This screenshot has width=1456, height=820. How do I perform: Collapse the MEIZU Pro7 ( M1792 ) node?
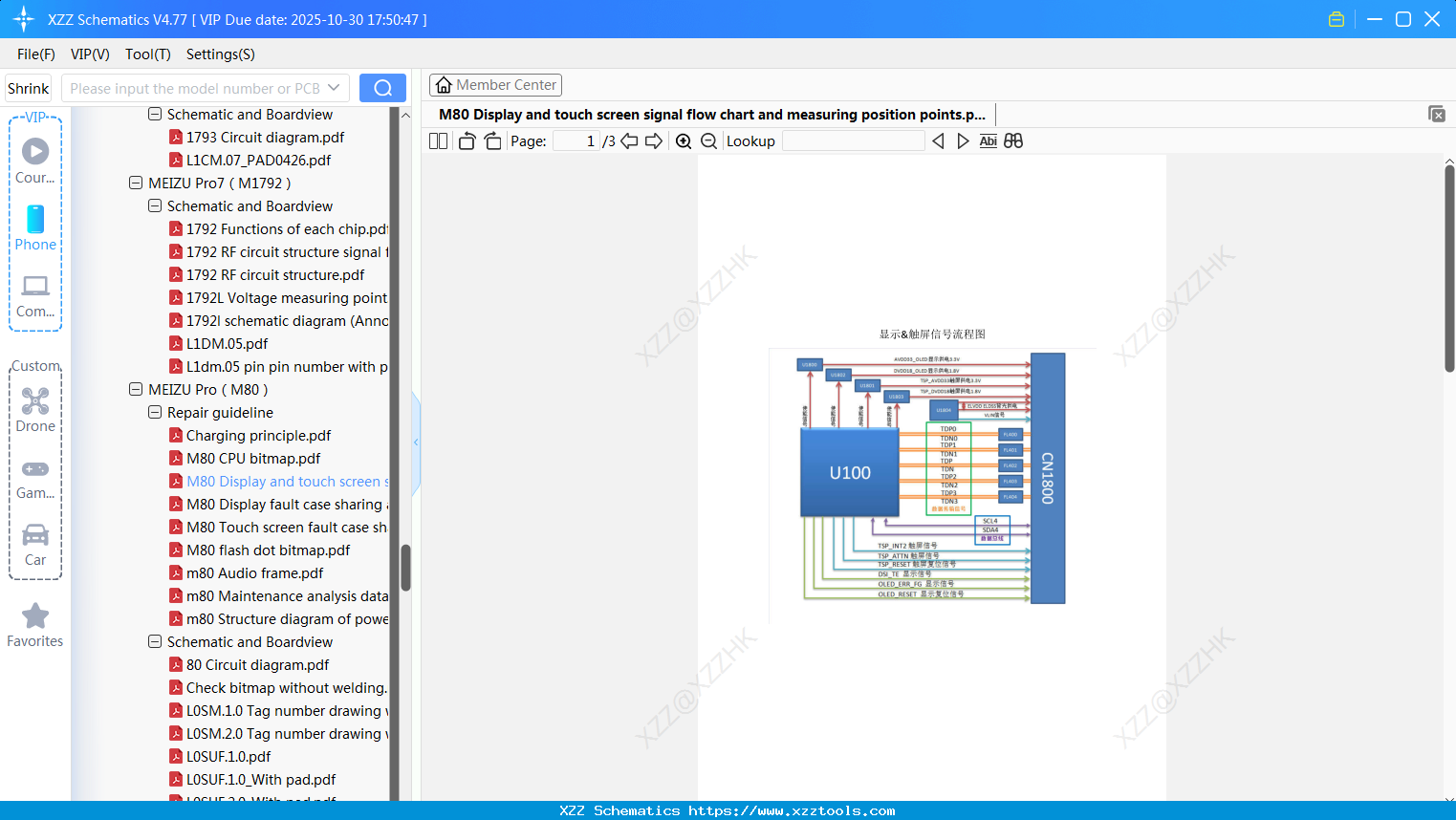(136, 183)
